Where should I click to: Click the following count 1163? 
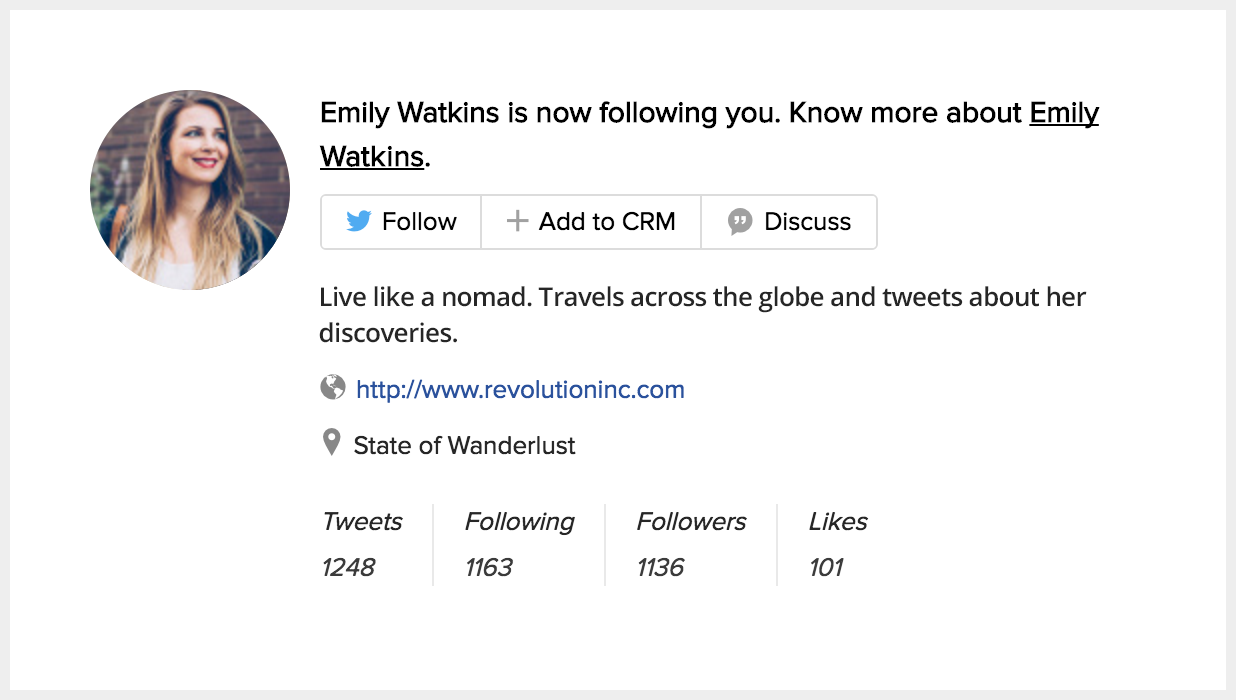(489, 568)
